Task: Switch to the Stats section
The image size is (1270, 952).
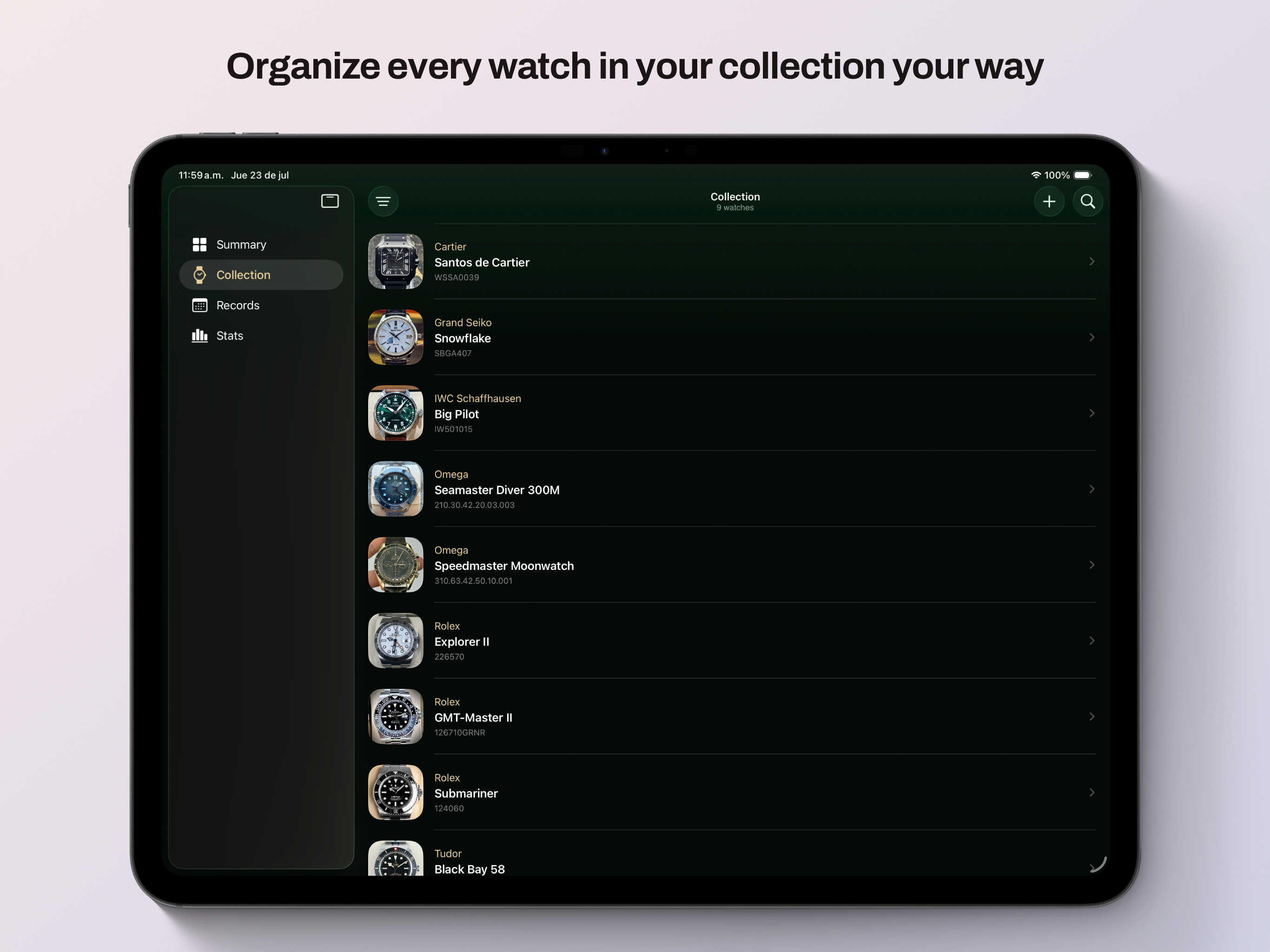Action: coord(261,336)
